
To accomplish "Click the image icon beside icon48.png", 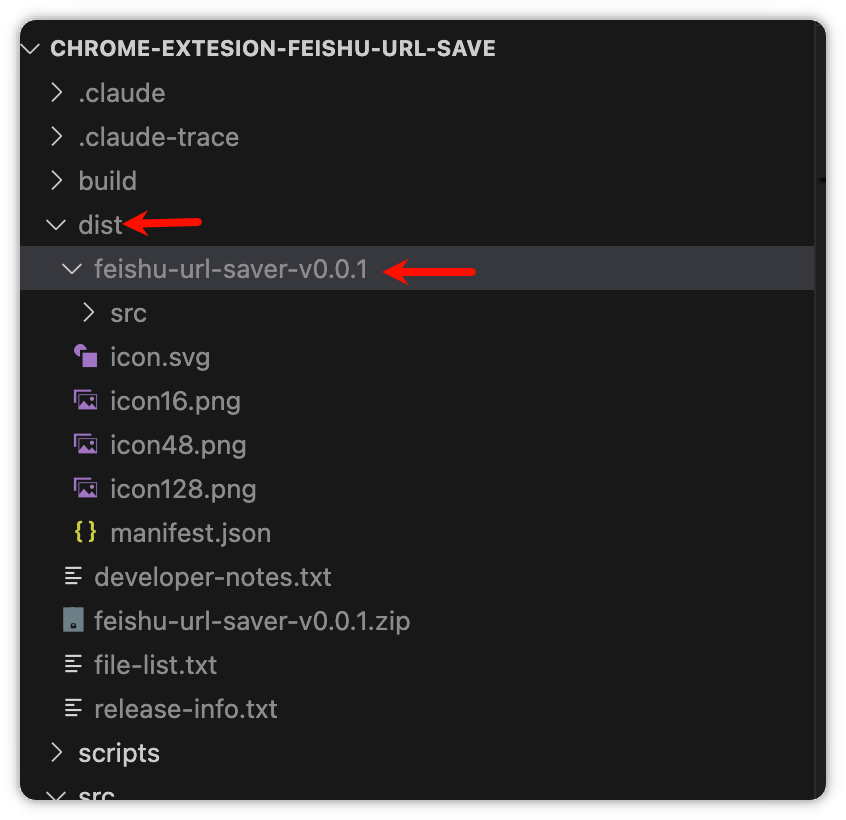I will 86,445.
